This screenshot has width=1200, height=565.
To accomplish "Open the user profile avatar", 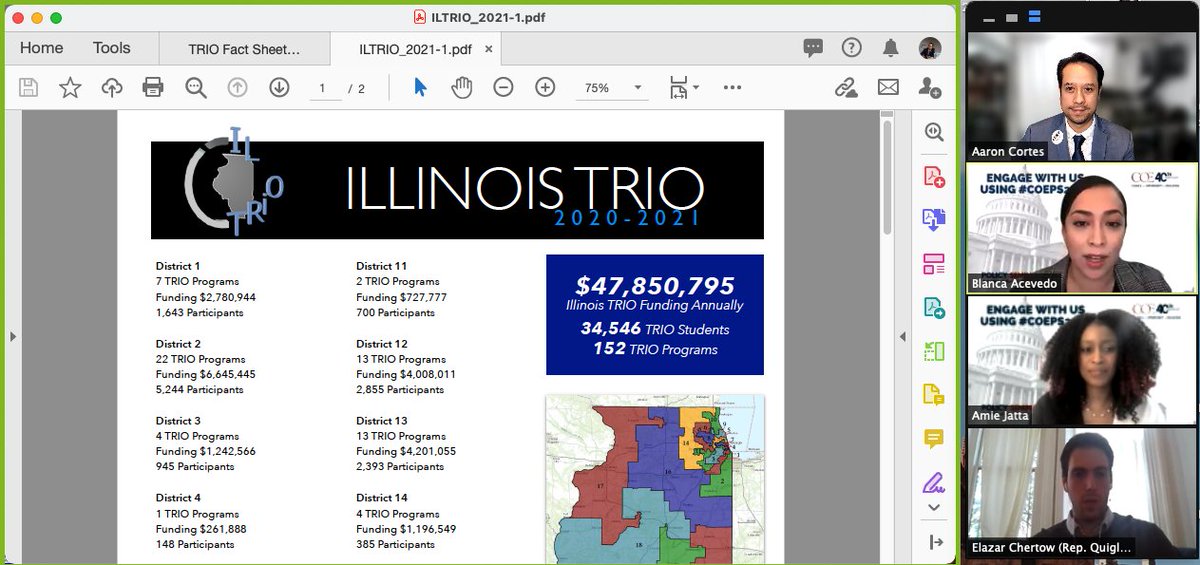I will [930, 47].
